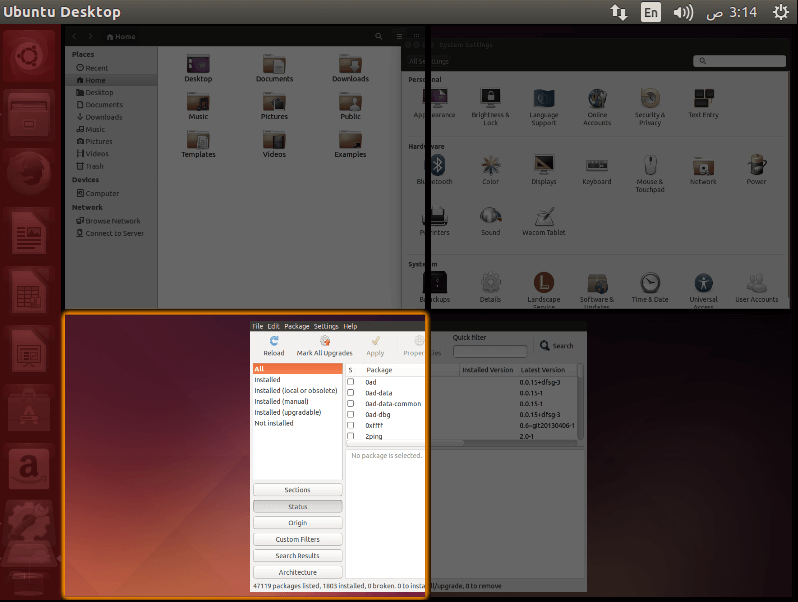The image size is (798, 602).
Task: Open the En keyboard layout indicator
Action: (x=651, y=12)
